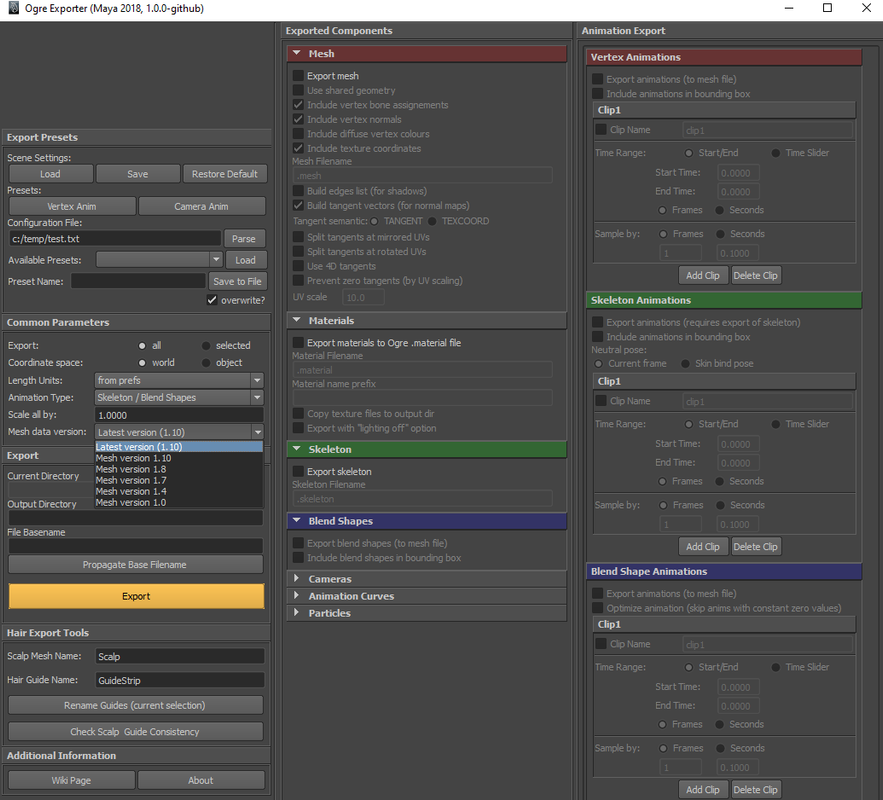Select 'Mesh version 1.7' from list
Image resolution: width=883 pixels, height=800 pixels.
click(179, 480)
